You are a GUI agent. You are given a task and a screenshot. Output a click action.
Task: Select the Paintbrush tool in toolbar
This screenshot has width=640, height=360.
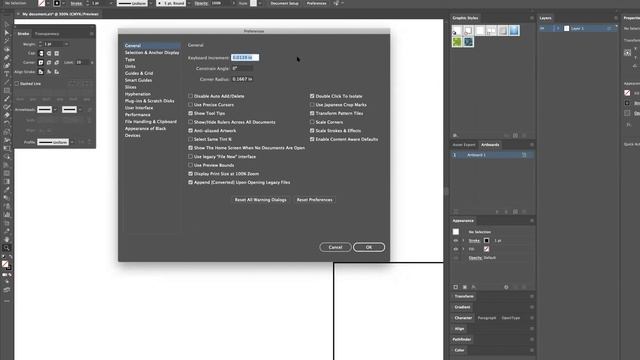click(x=7, y=99)
